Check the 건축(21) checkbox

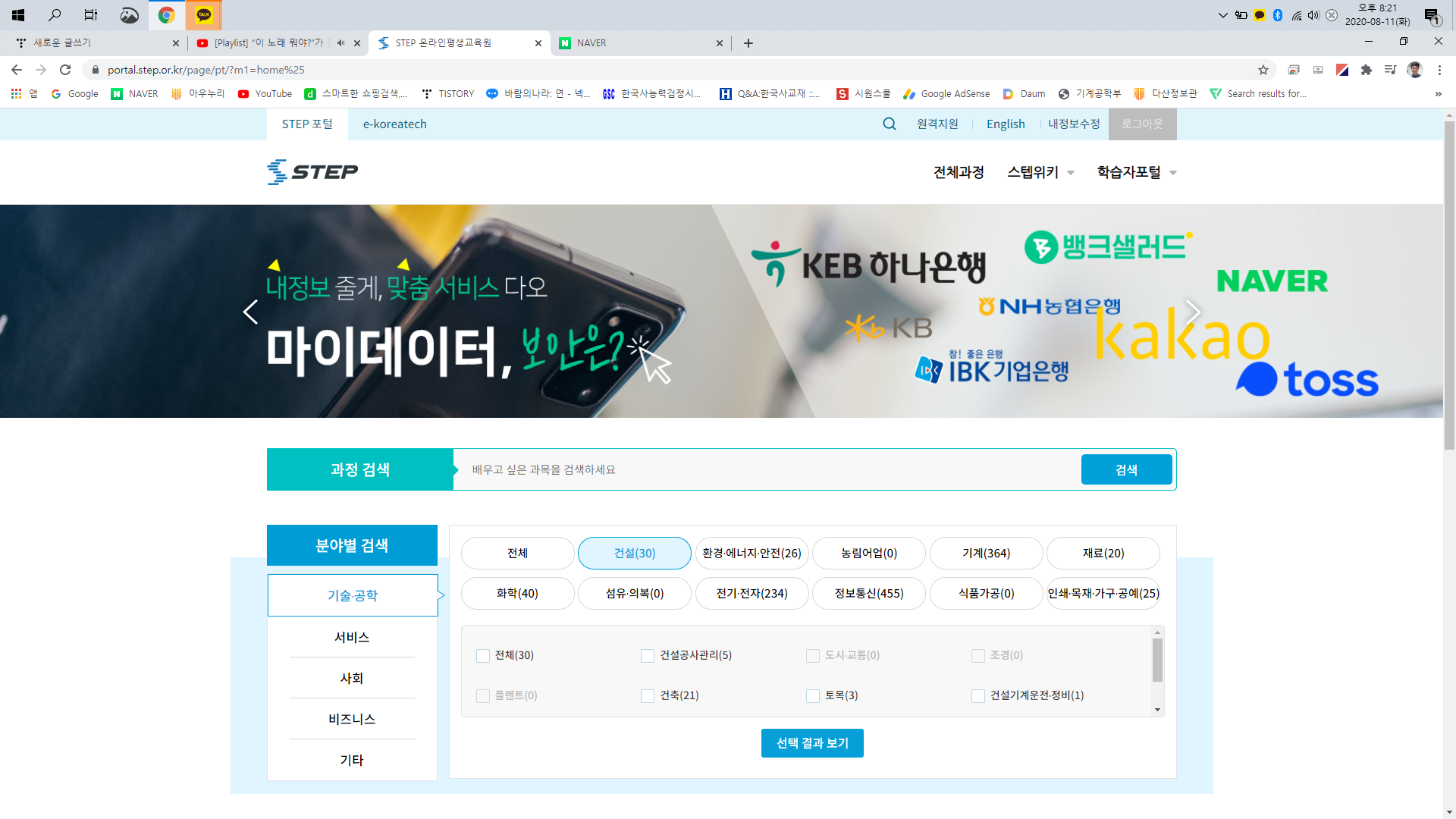click(x=648, y=696)
